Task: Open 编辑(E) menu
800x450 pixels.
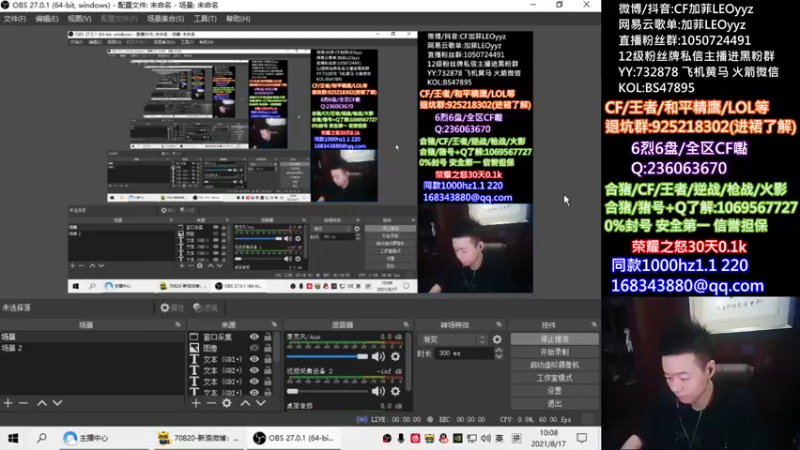Action: pyautogui.click(x=47, y=19)
